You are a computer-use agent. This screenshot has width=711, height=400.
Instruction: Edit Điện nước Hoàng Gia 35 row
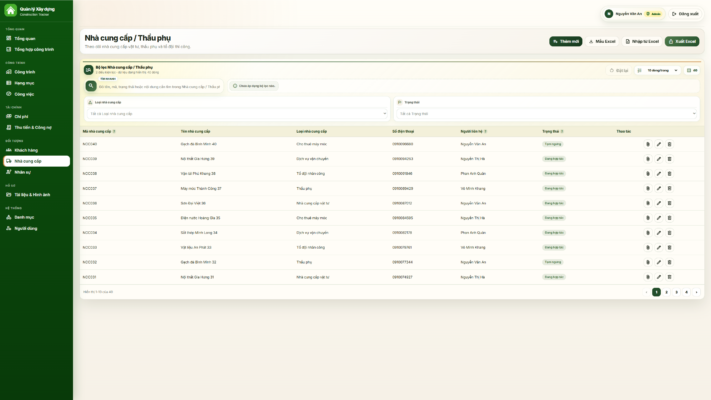click(x=659, y=218)
